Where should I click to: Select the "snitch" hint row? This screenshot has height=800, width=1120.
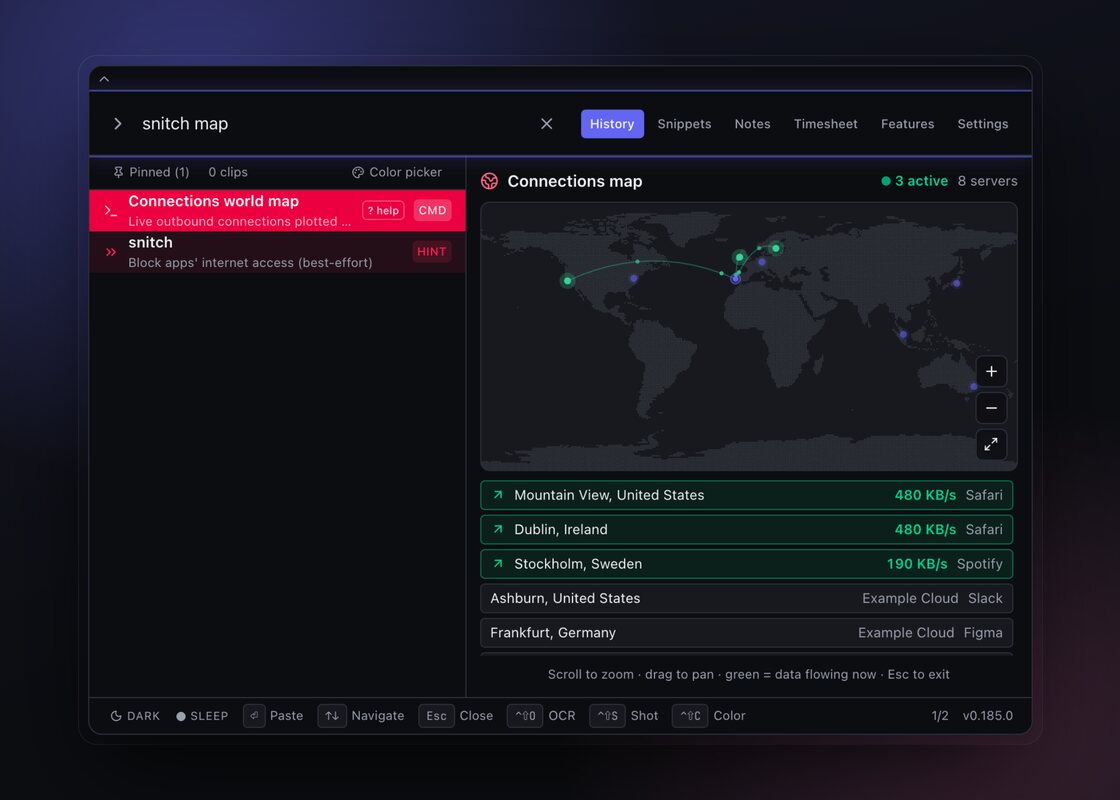pyautogui.click(x=277, y=252)
